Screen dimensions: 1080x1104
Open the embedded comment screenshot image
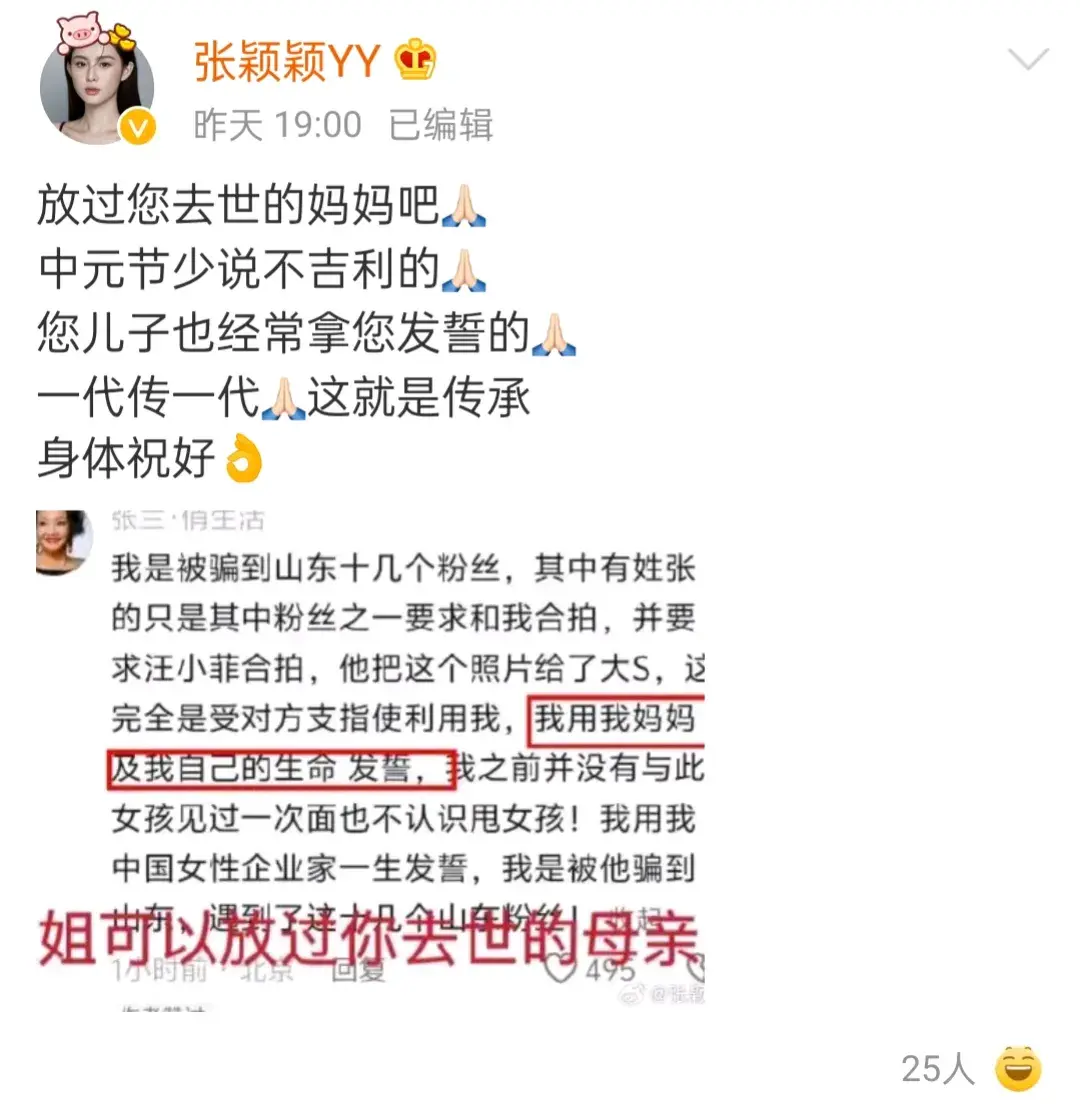pos(370,758)
